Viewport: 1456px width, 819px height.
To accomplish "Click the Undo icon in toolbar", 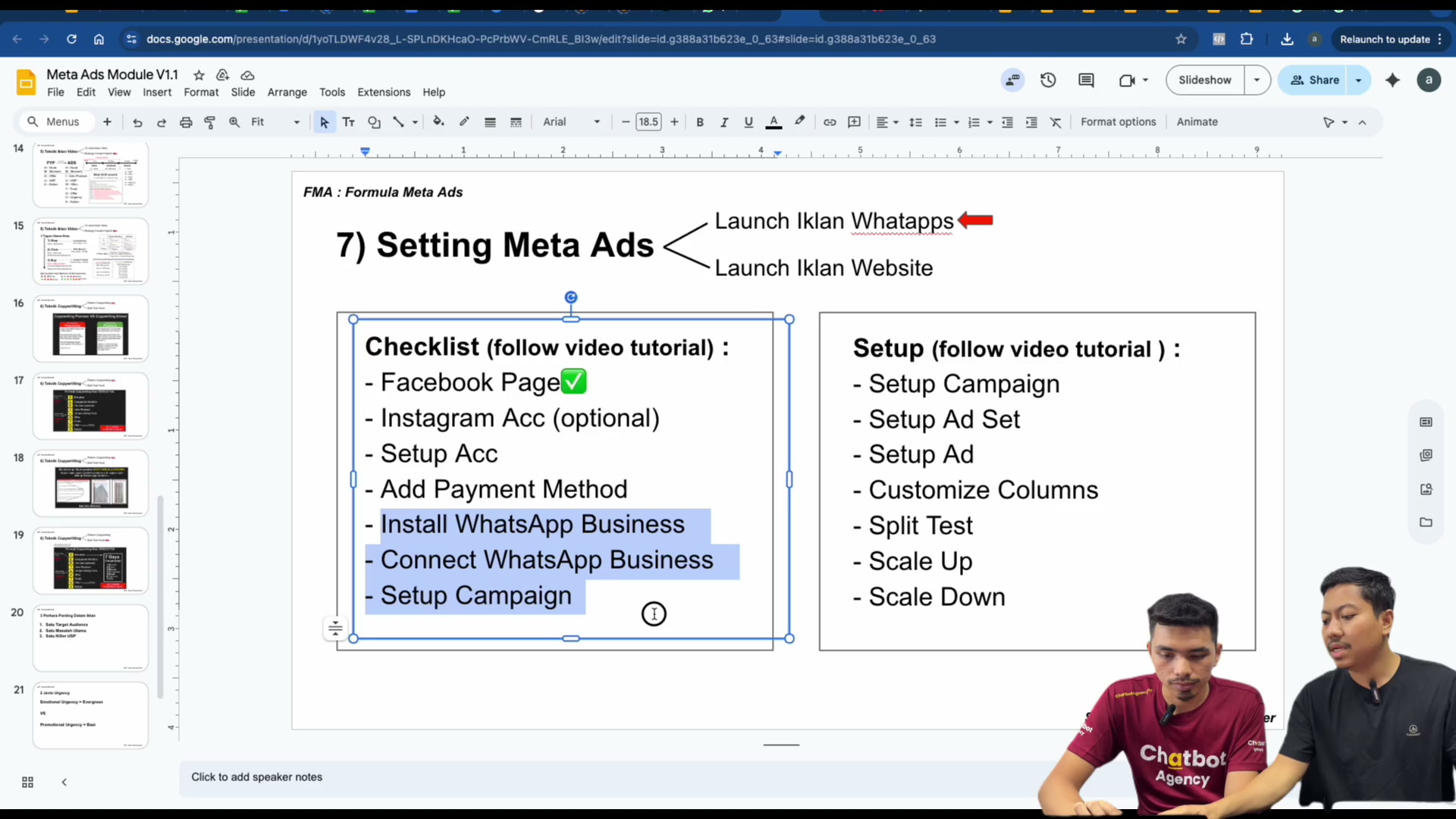I will click(137, 122).
